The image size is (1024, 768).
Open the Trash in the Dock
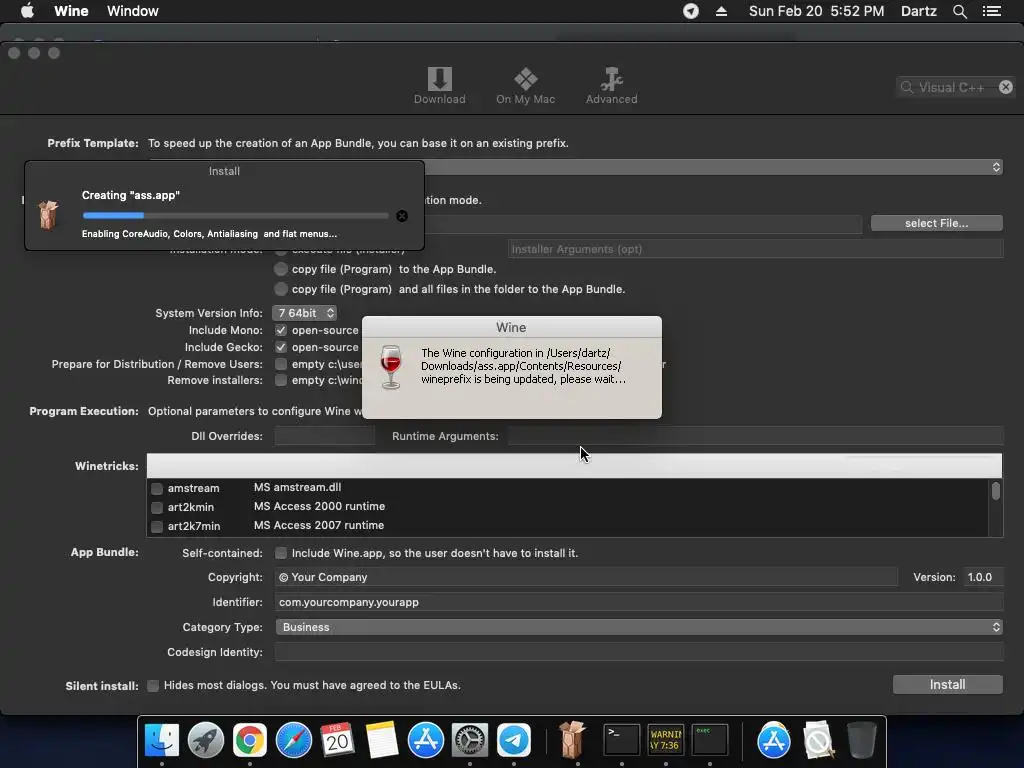click(861, 740)
